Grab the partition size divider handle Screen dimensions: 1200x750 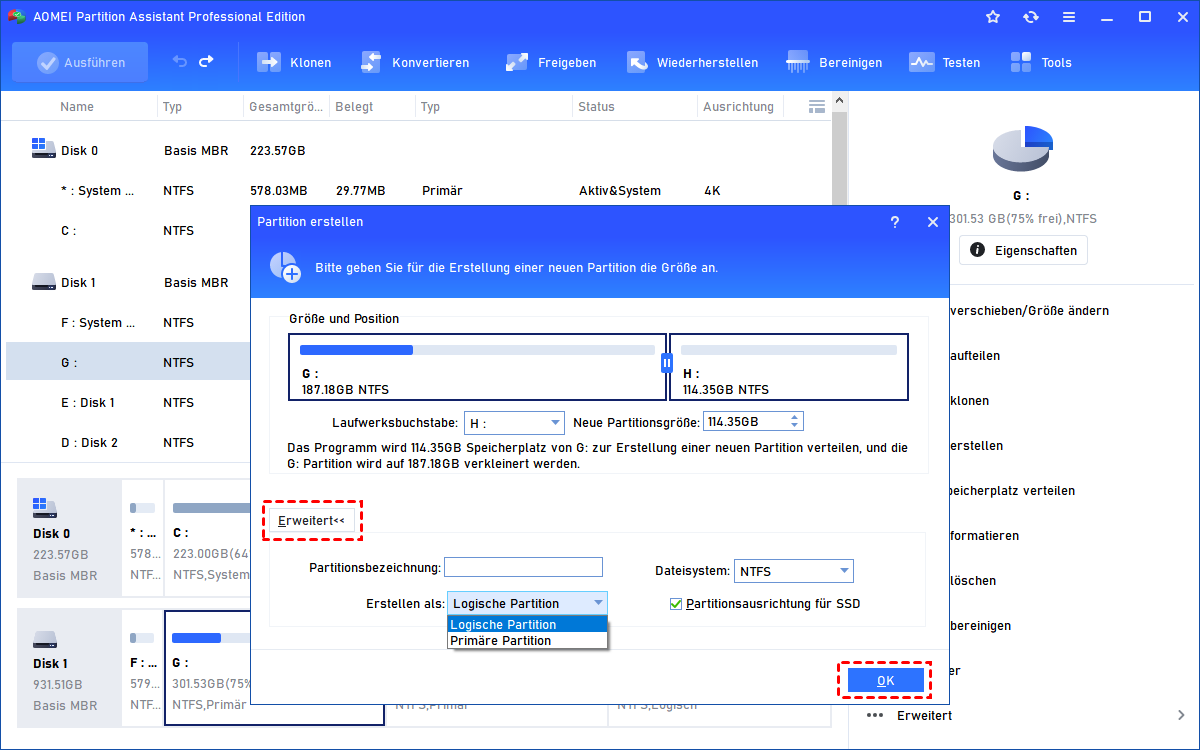[x=667, y=362]
